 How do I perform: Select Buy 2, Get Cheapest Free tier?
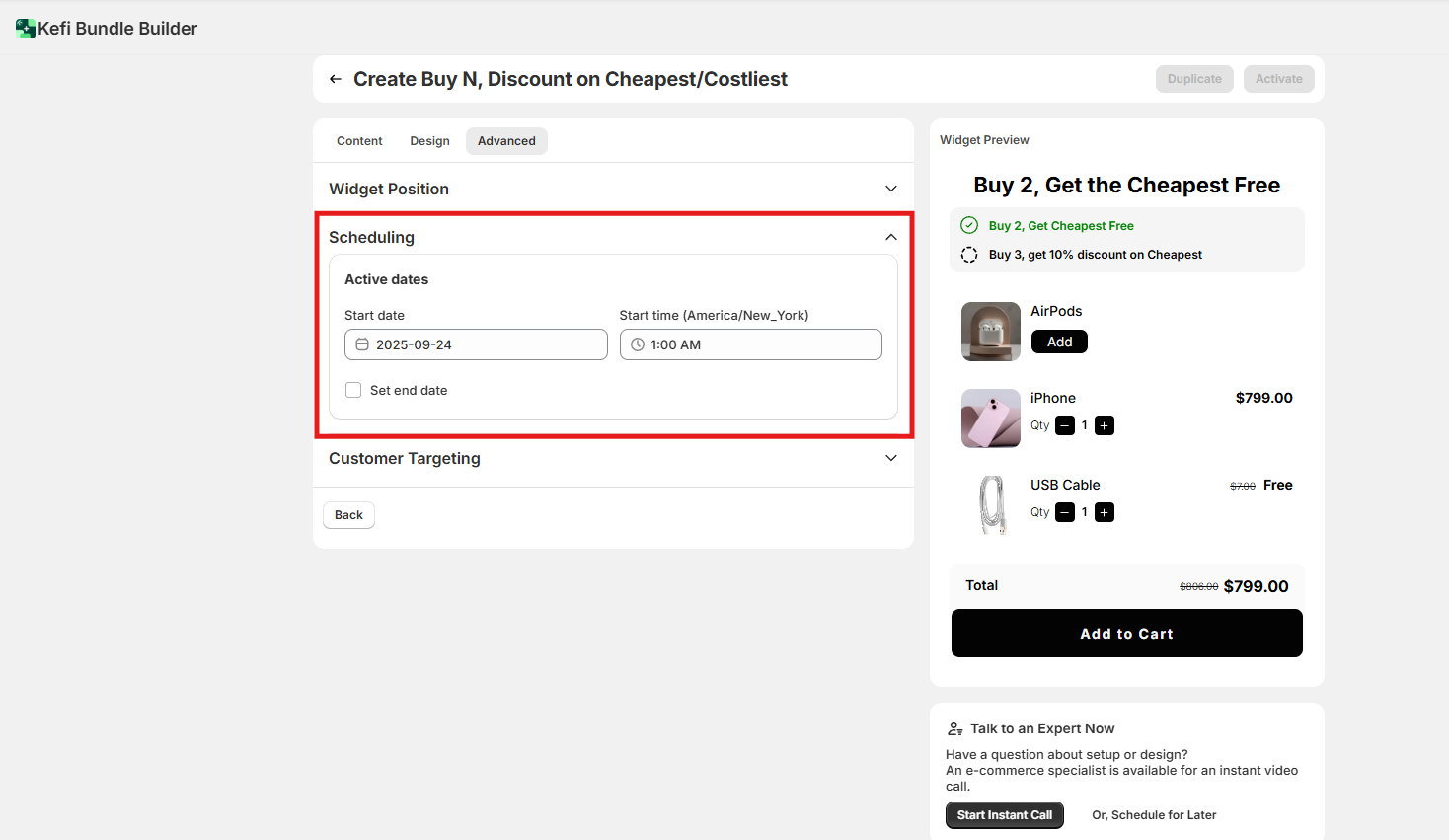coord(969,225)
